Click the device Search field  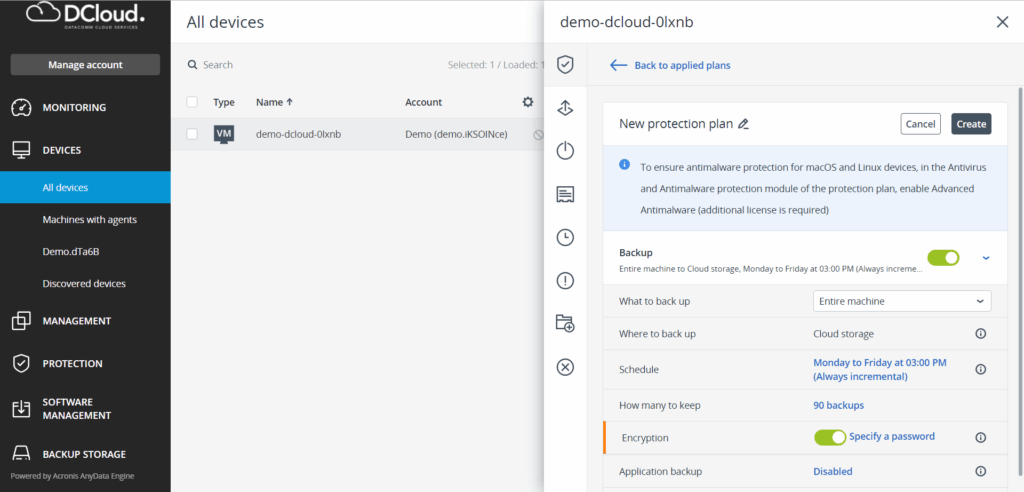(x=300, y=65)
